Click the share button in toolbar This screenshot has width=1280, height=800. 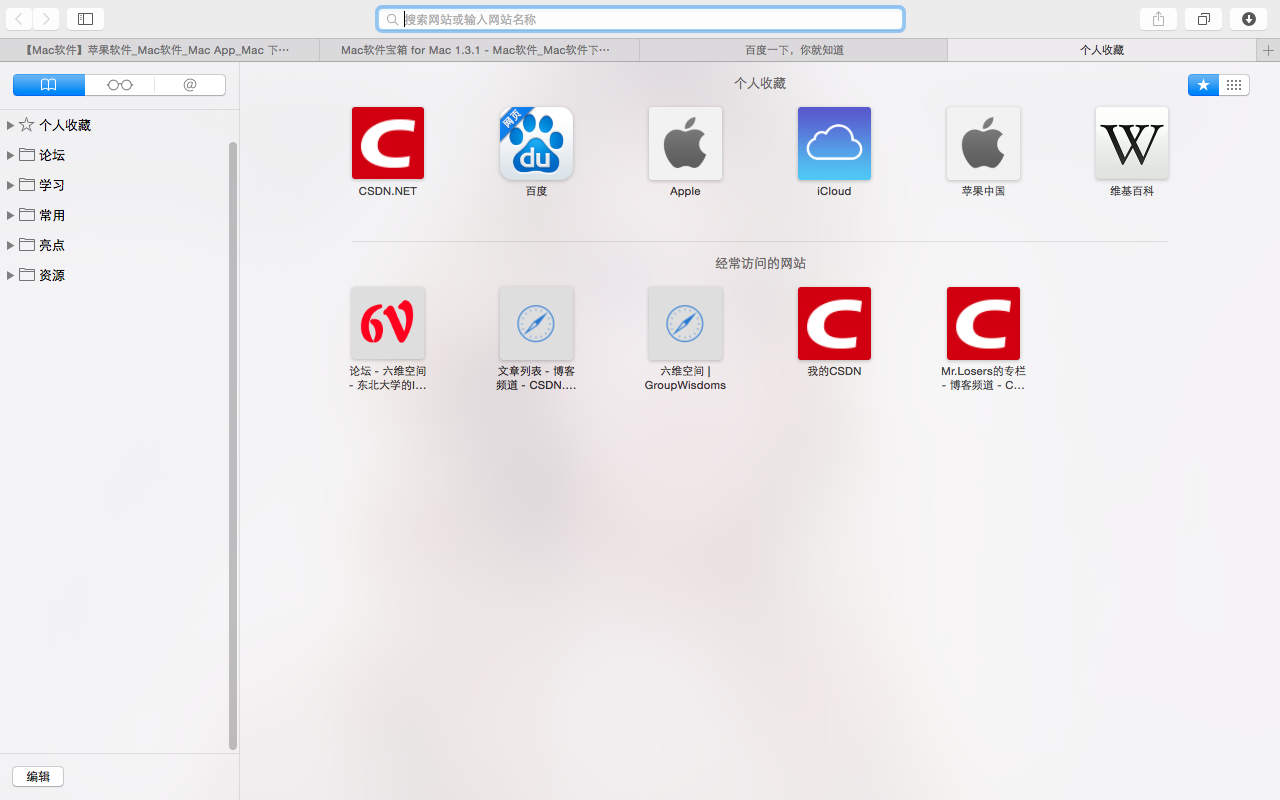[x=1158, y=19]
